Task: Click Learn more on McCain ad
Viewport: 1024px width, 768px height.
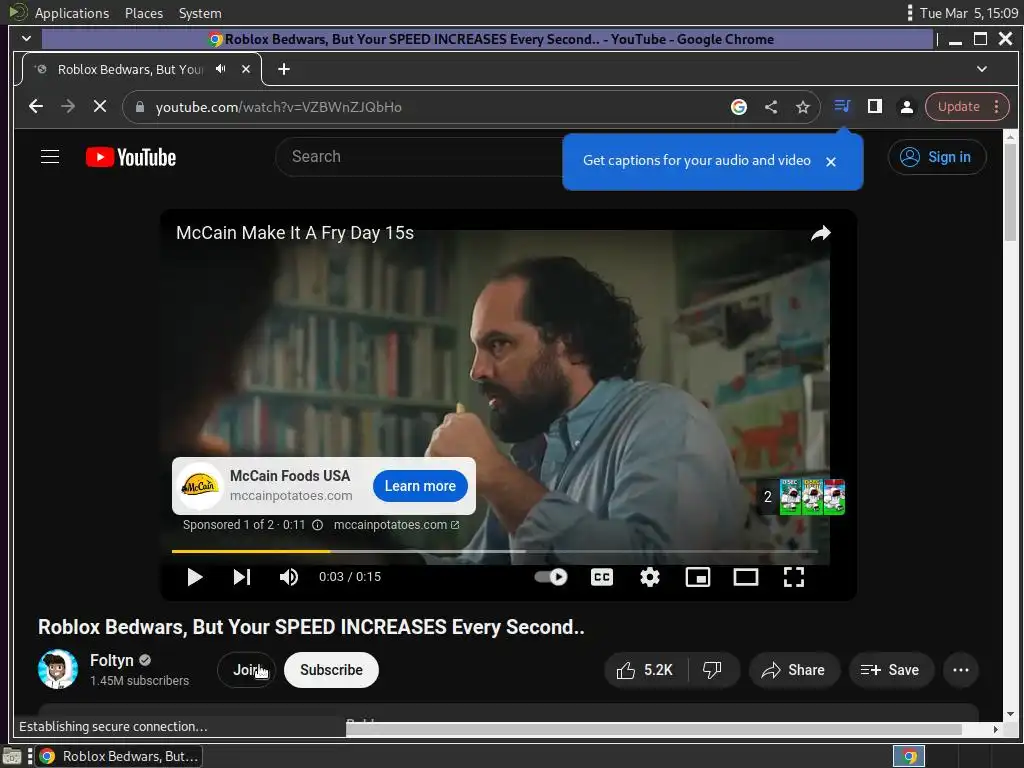Action: point(420,486)
